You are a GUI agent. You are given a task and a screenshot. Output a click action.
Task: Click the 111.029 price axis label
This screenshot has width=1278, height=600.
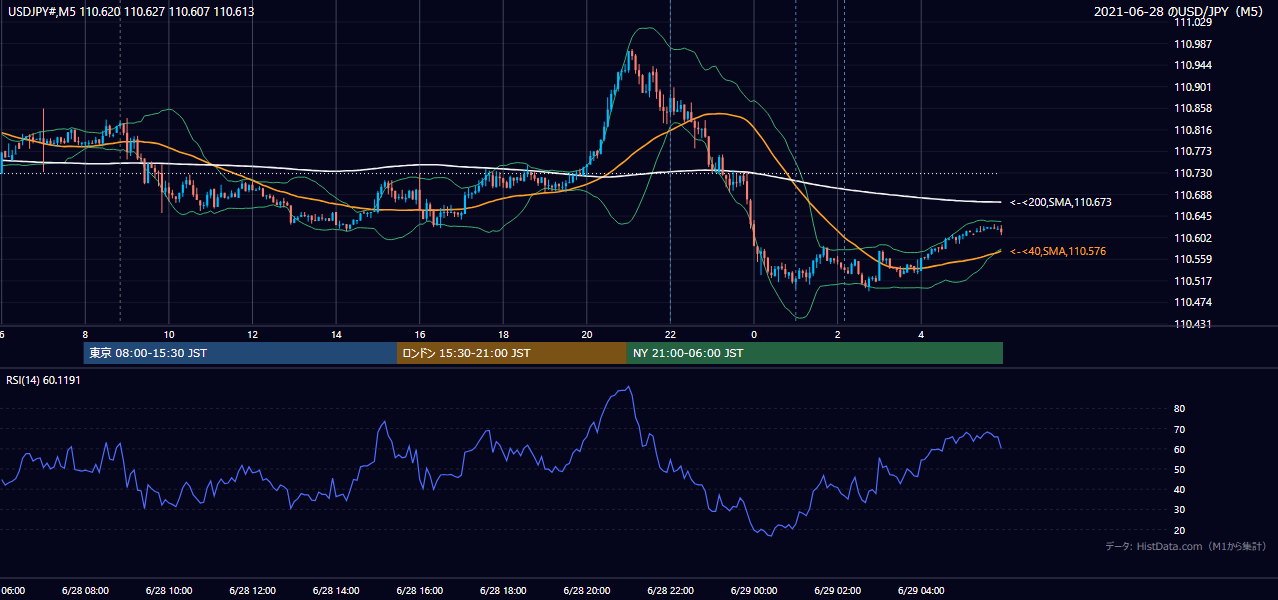1192,22
